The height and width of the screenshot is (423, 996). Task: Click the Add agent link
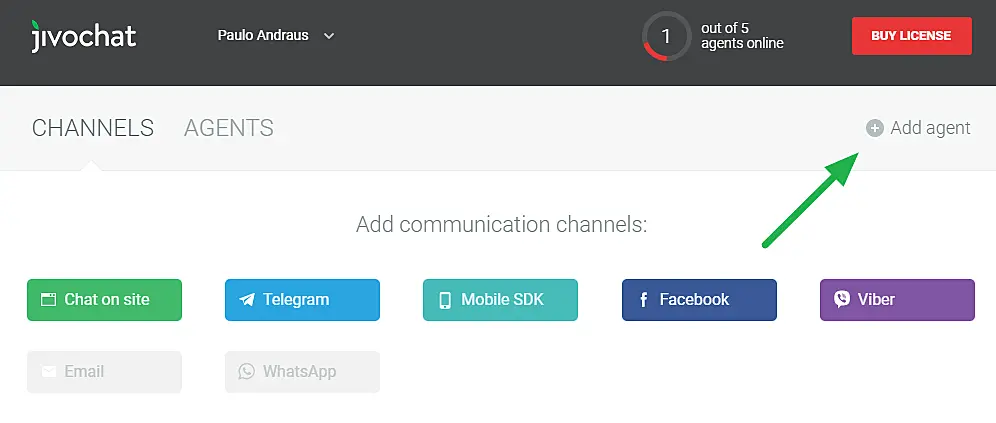pyautogui.click(x=930, y=128)
